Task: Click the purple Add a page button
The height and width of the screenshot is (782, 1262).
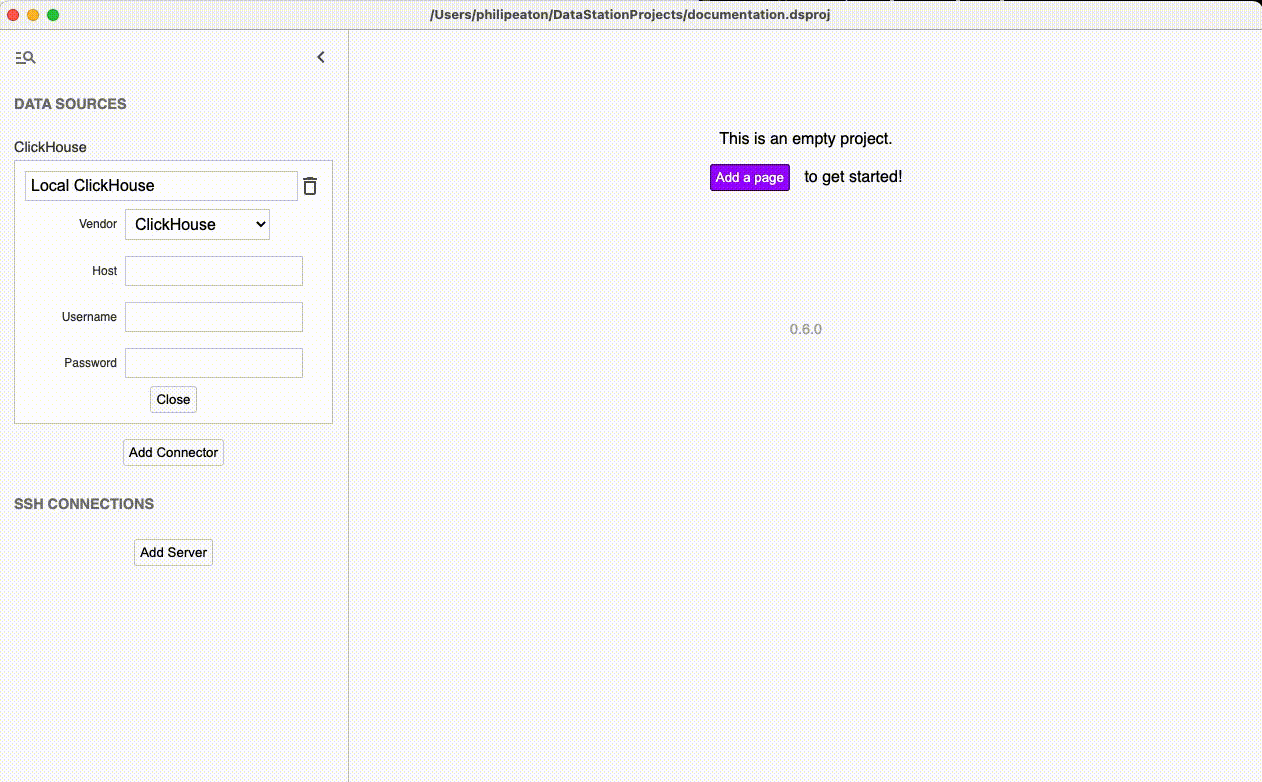Action: (750, 177)
